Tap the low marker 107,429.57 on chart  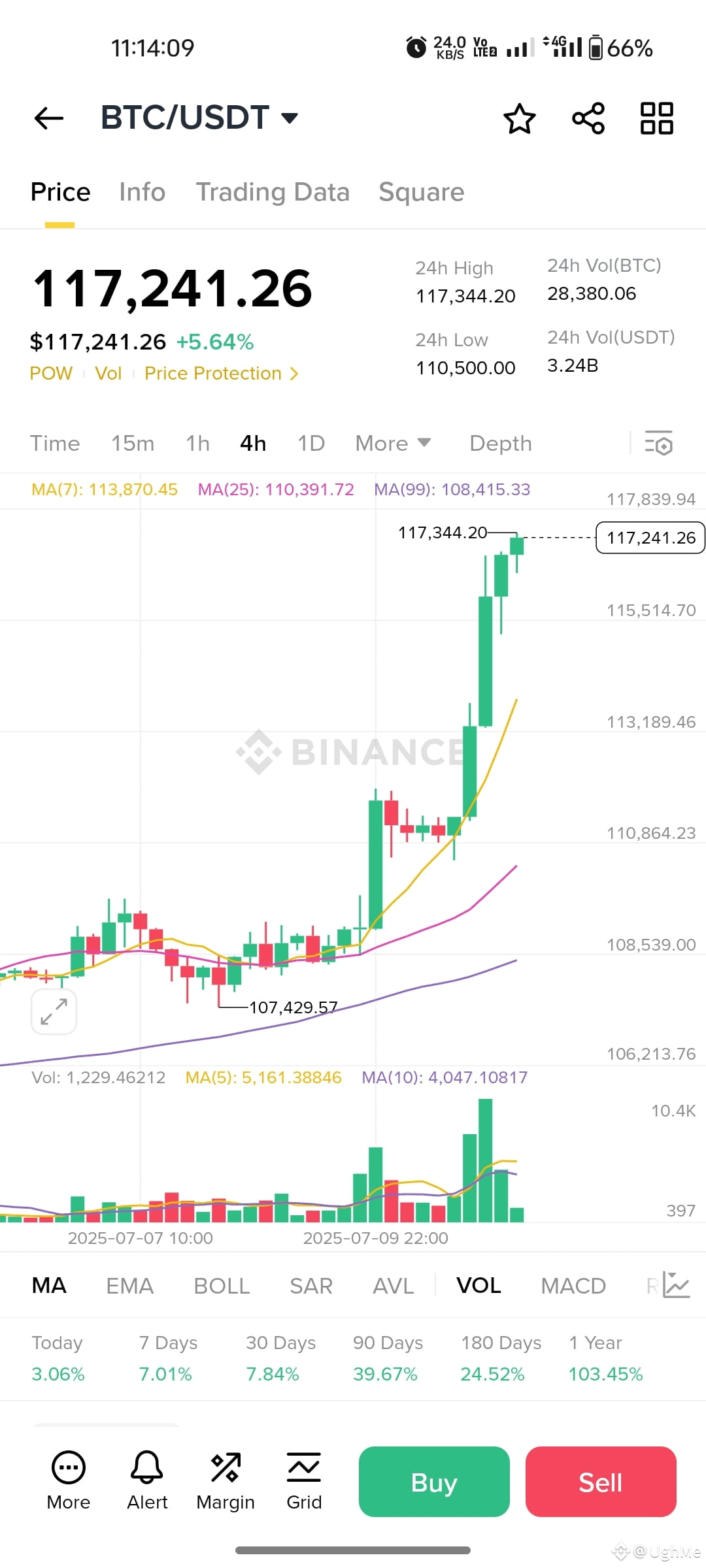pyautogui.click(x=293, y=1007)
